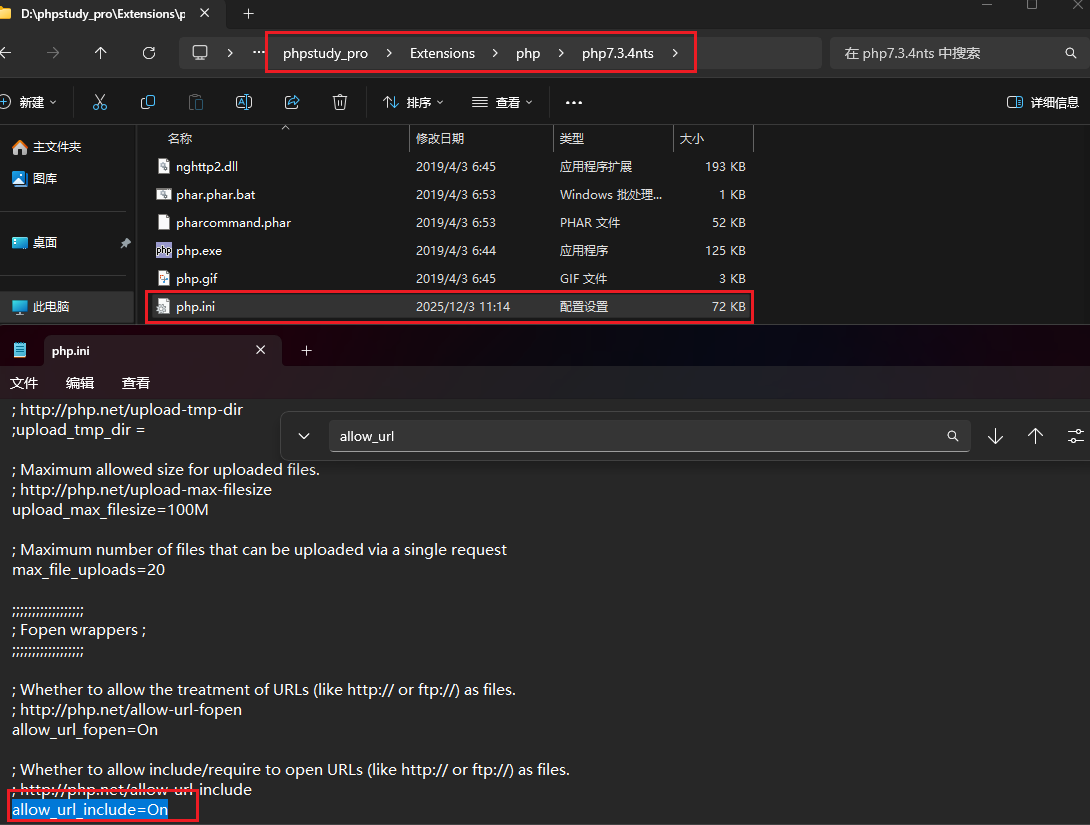Go up one folder level

[101, 53]
